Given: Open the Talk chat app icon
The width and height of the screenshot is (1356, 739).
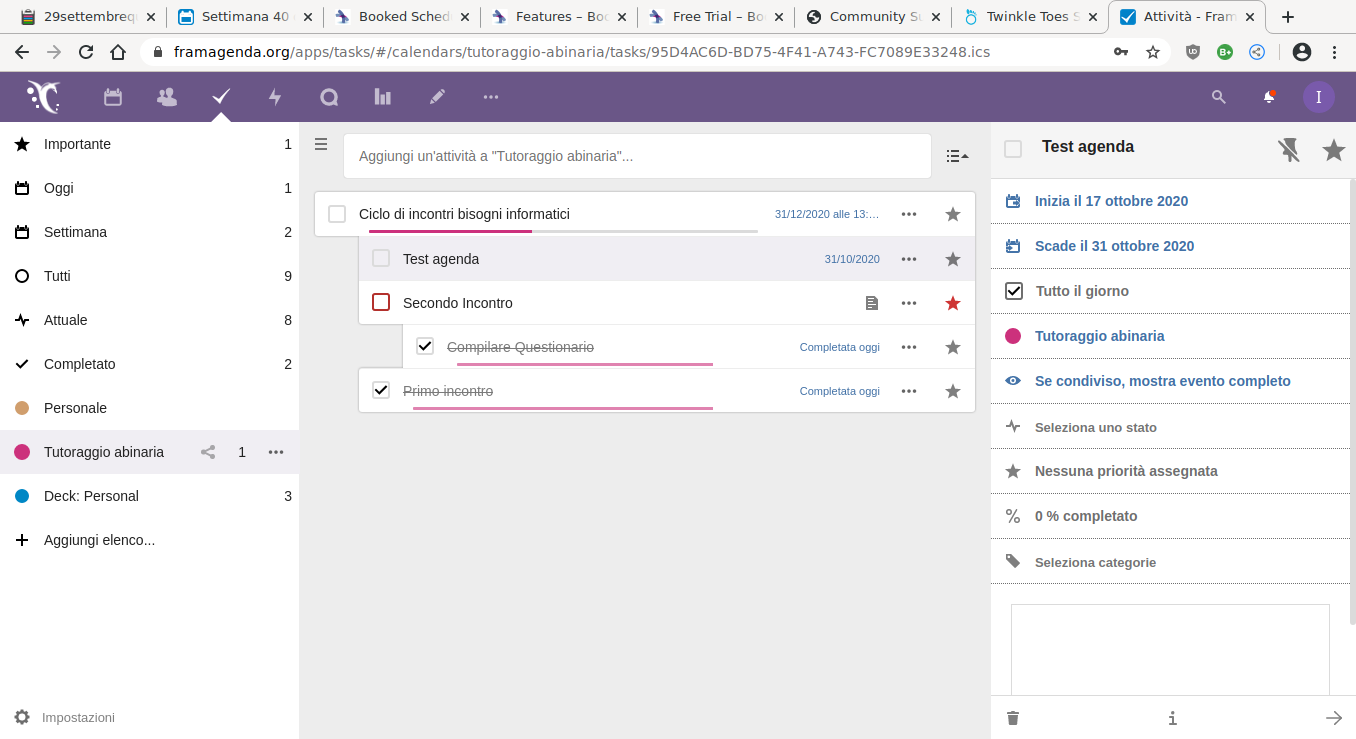Looking at the screenshot, I should point(329,97).
